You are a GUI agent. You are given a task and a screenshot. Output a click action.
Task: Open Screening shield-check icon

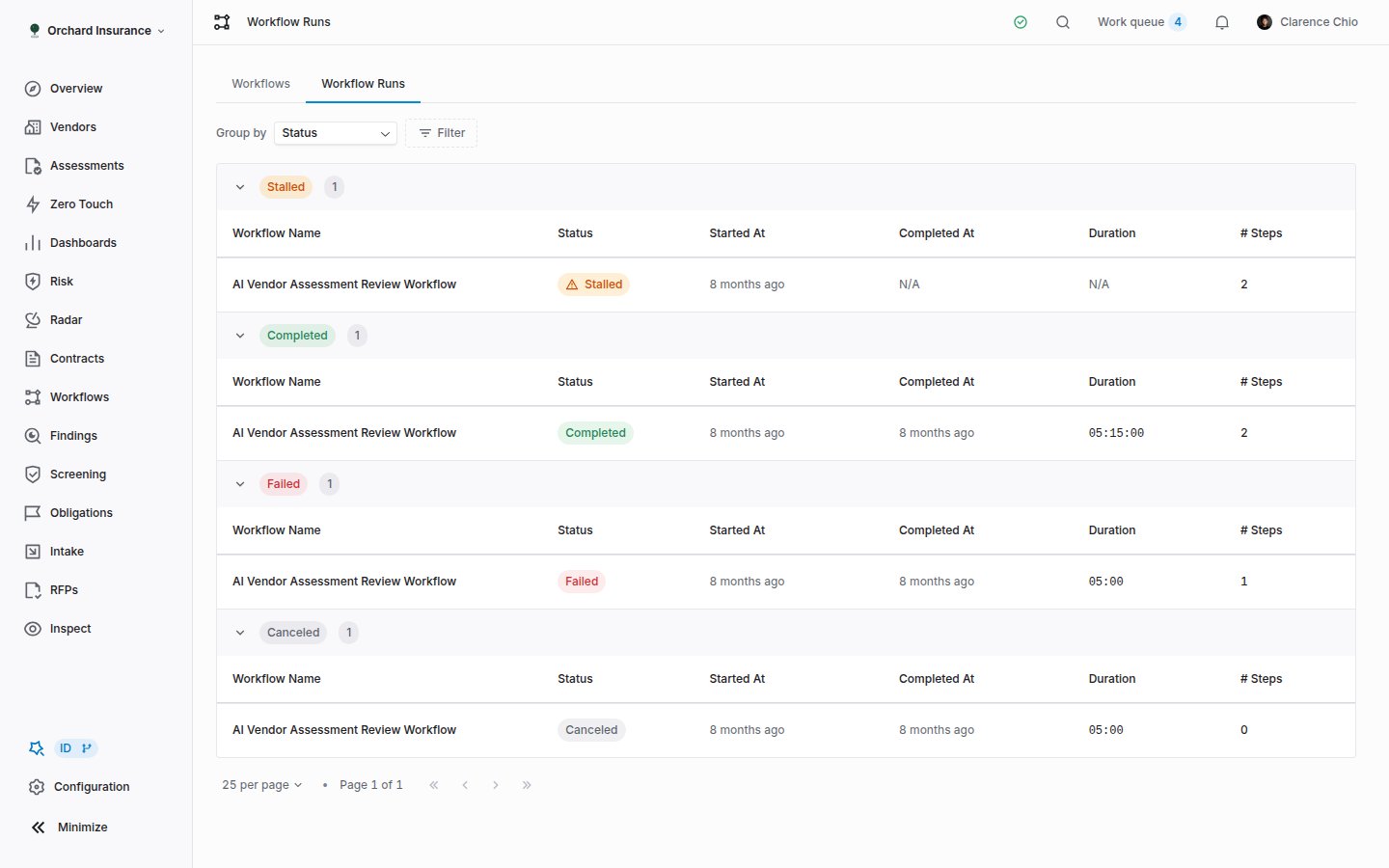point(33,475)
